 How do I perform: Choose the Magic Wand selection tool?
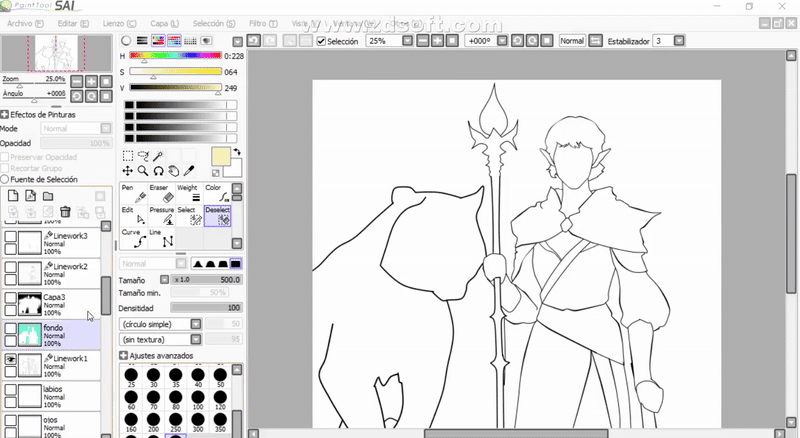[x=157, y=156]
